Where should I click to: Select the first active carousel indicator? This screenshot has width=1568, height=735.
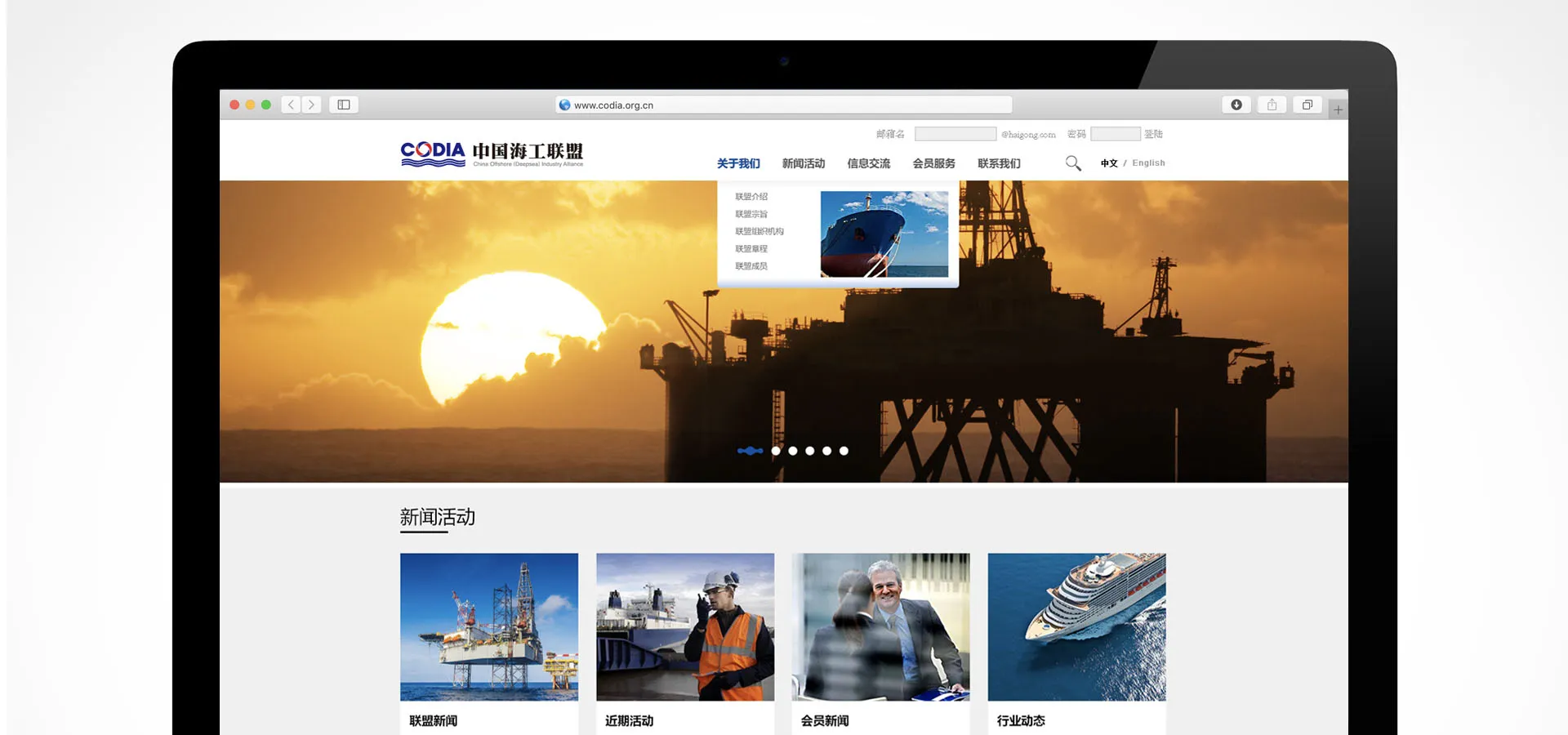pos(750,451)
